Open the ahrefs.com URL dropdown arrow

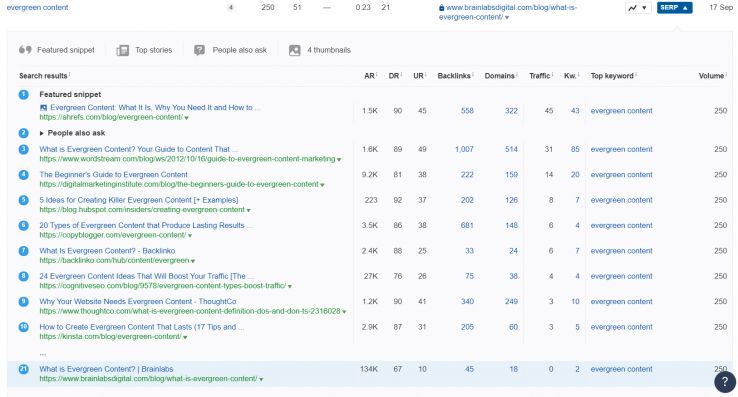(187, 118)
